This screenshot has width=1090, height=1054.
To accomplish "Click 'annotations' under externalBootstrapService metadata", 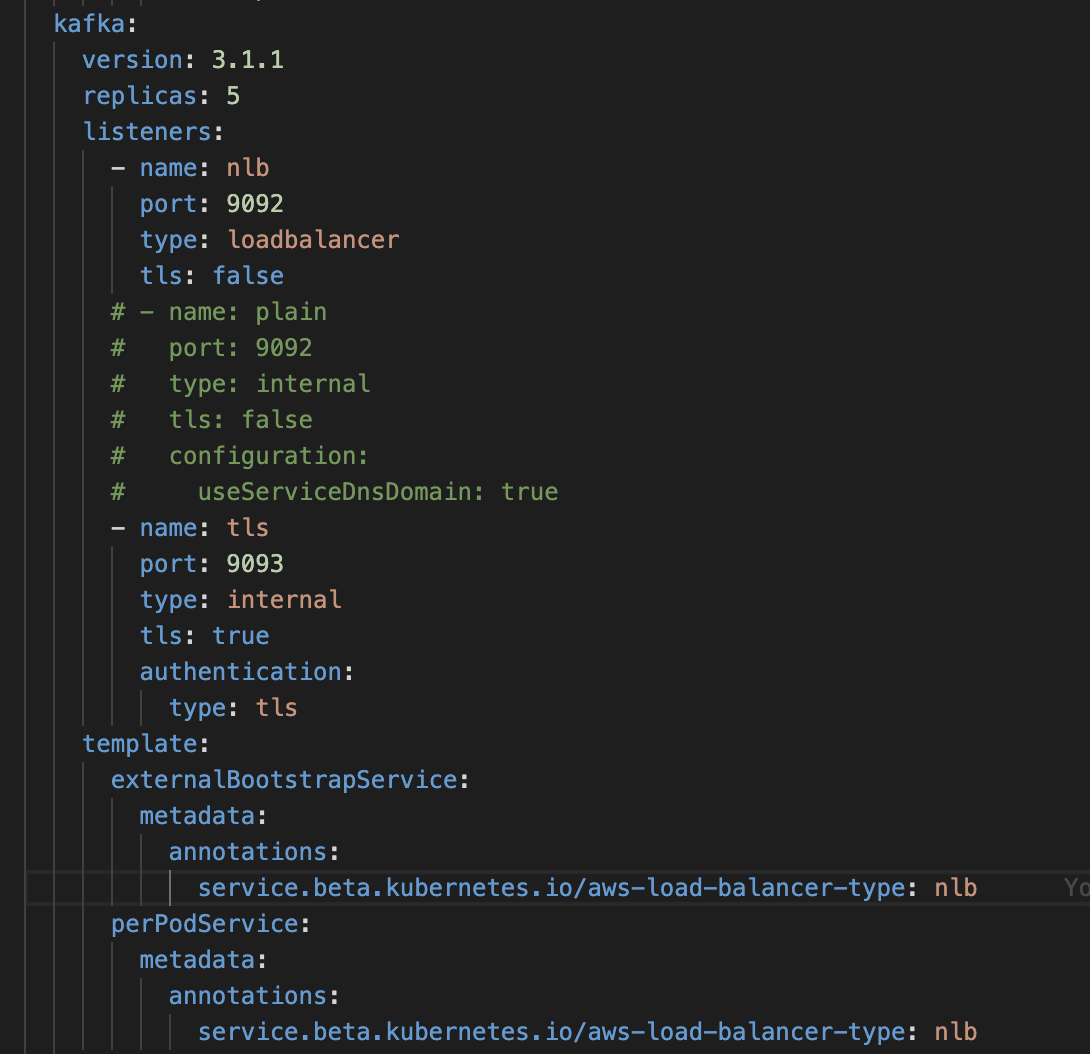I will pyautogui.click(x=247, y=852).
